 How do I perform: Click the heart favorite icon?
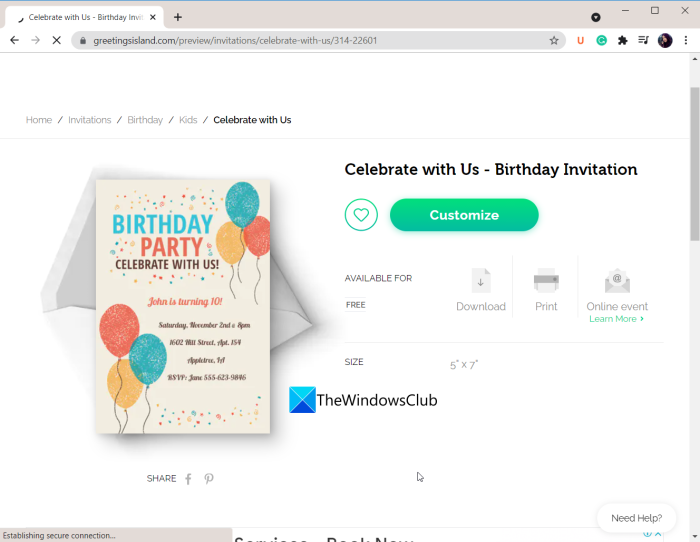coord(361,215)
